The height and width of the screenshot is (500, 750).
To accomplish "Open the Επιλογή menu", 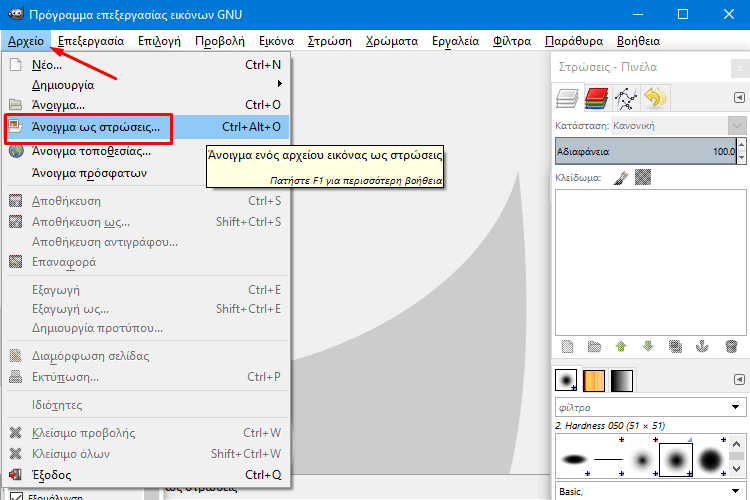I will click(159, 41).
